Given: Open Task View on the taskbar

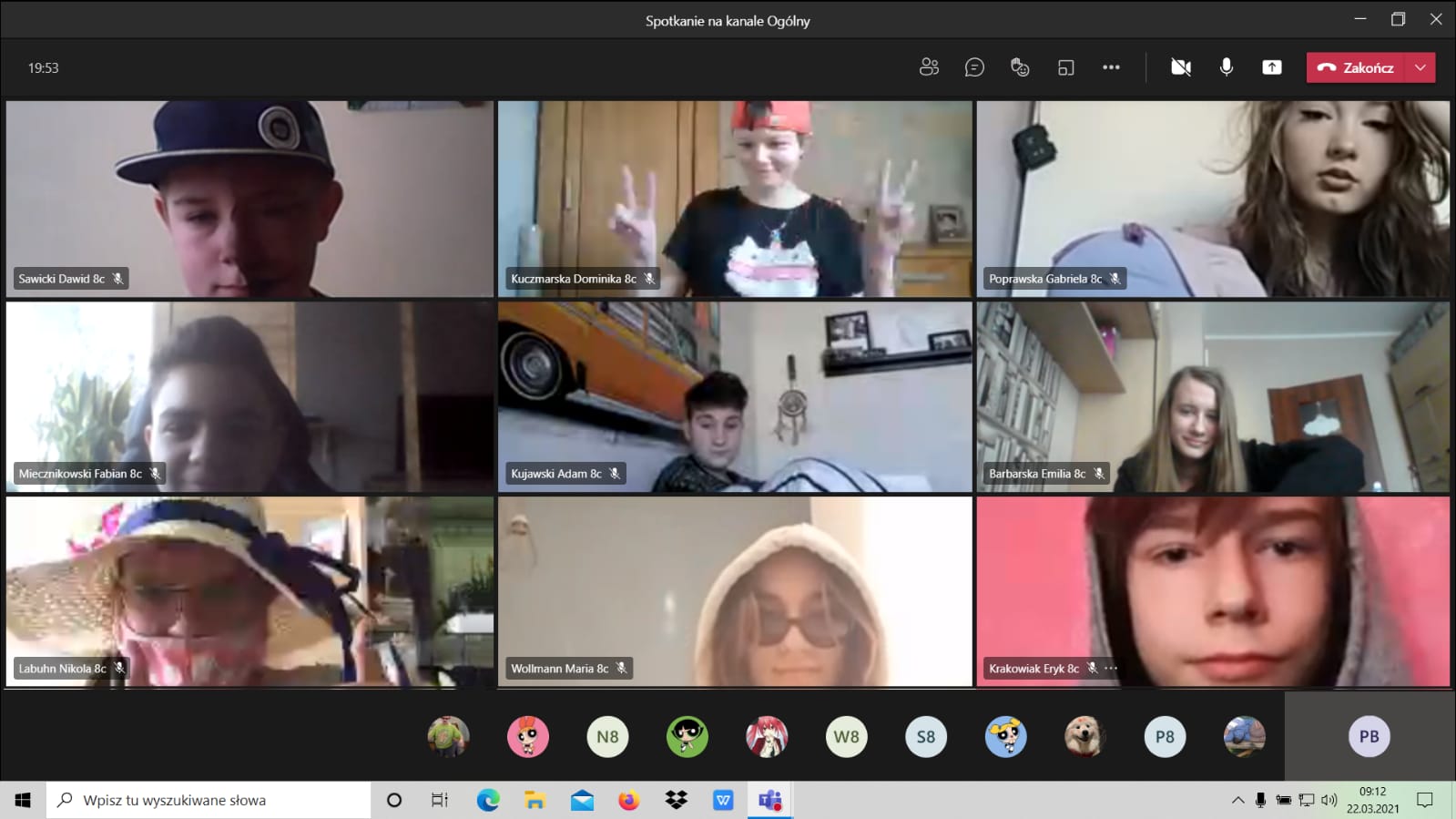Looking at the screenshot, I should coord(440,800).
